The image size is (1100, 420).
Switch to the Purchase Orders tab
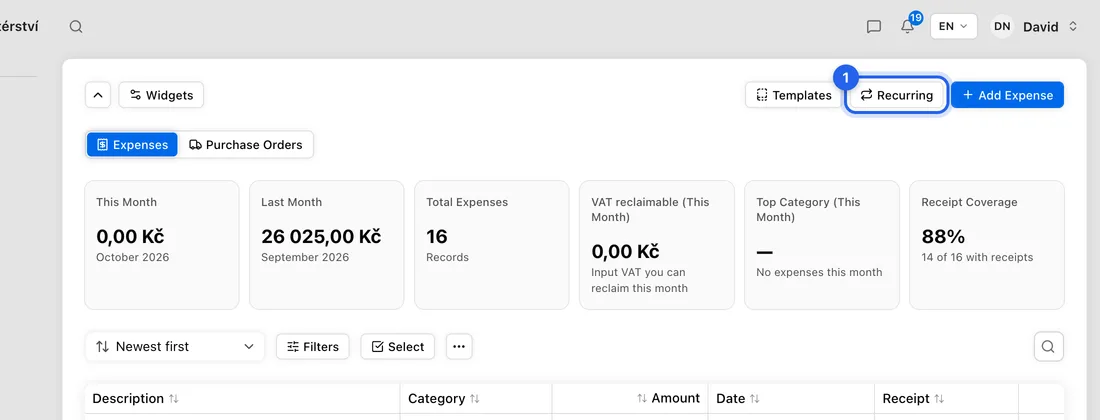coord(246,145)
